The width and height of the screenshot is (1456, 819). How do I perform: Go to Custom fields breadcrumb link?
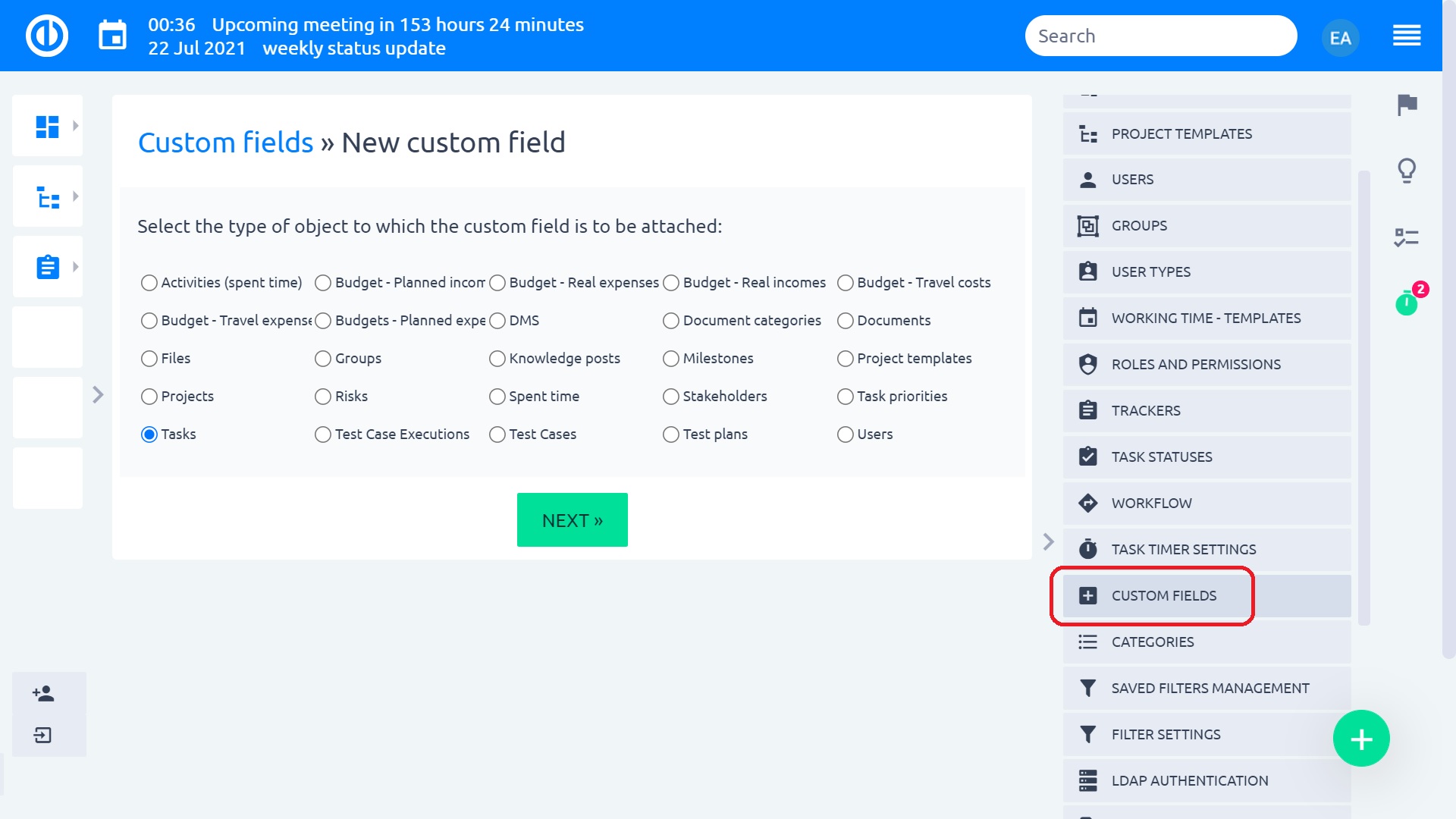click(x=225, y=143)
